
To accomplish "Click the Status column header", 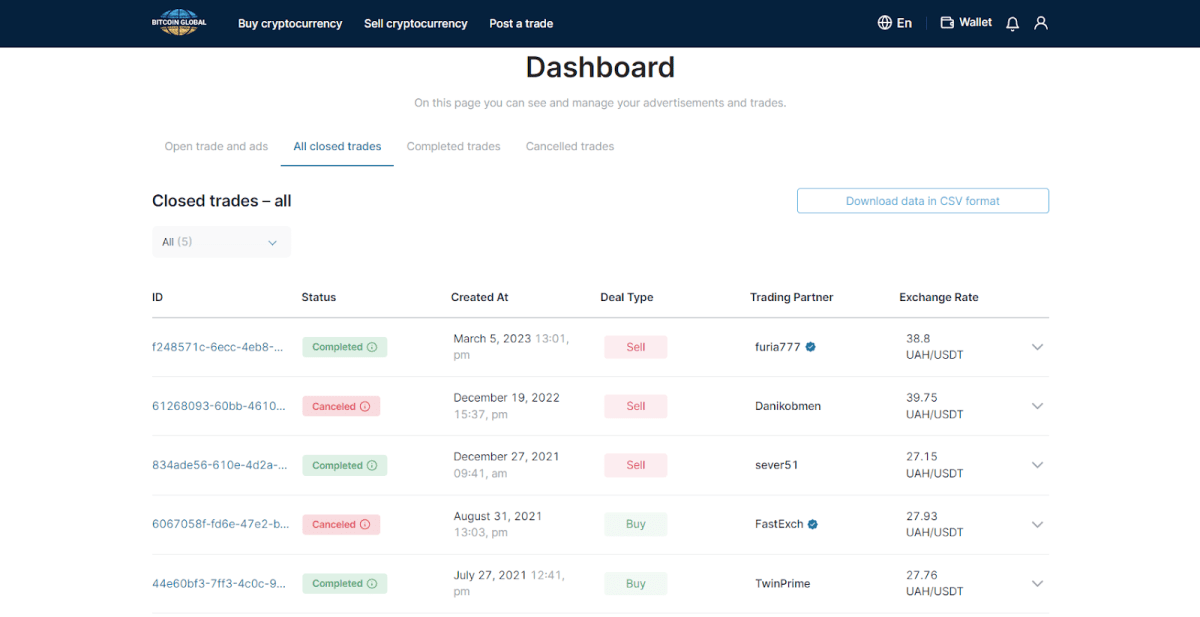I will (x=319, y=297).
